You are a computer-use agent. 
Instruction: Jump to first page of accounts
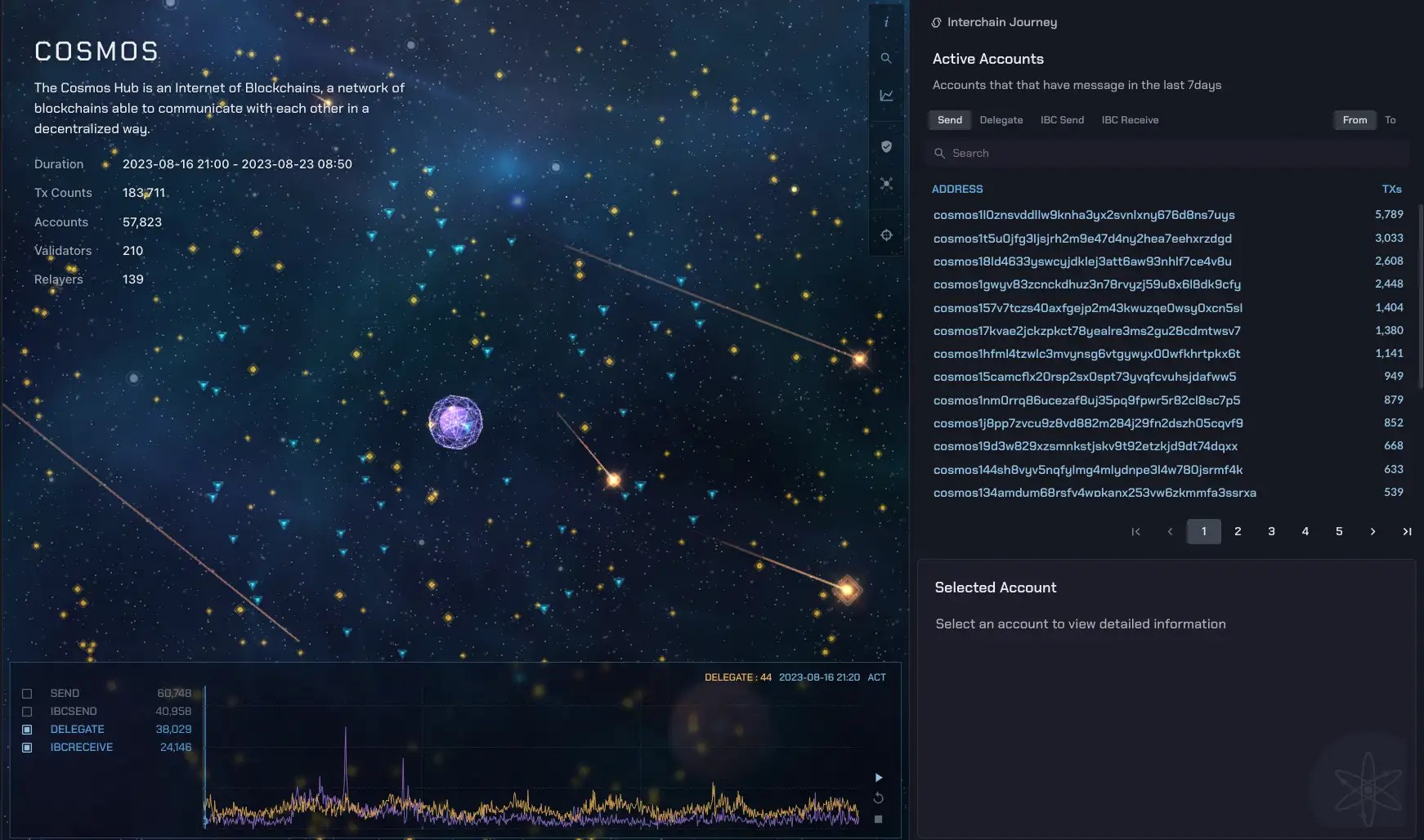pyautogui.click(x=1135, y=532)
